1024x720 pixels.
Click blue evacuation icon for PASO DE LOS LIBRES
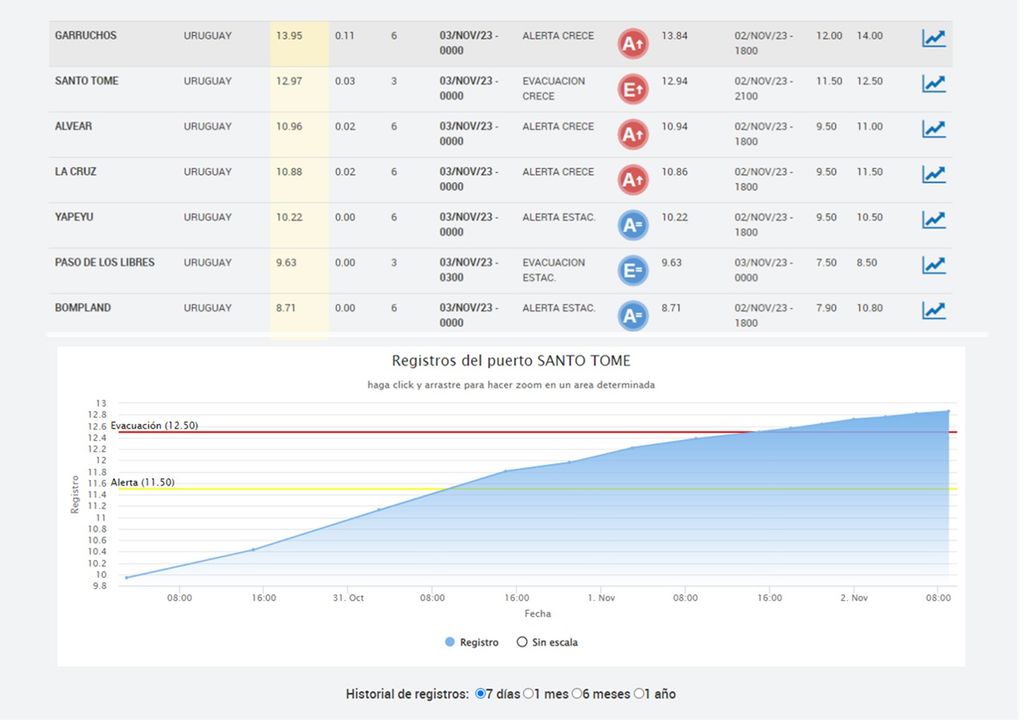(633, 270)
